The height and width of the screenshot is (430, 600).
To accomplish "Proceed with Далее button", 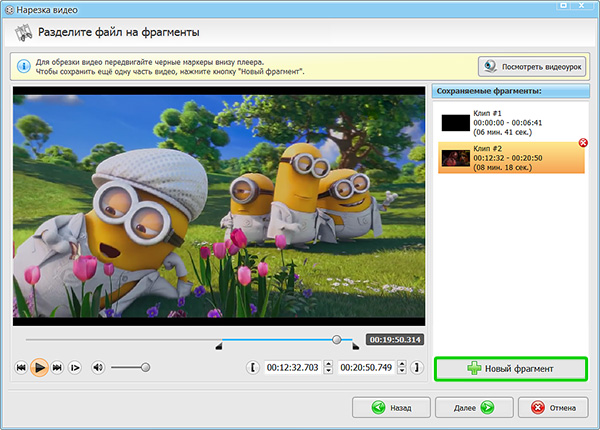I will pyautogui.click(x=474, y=408).
